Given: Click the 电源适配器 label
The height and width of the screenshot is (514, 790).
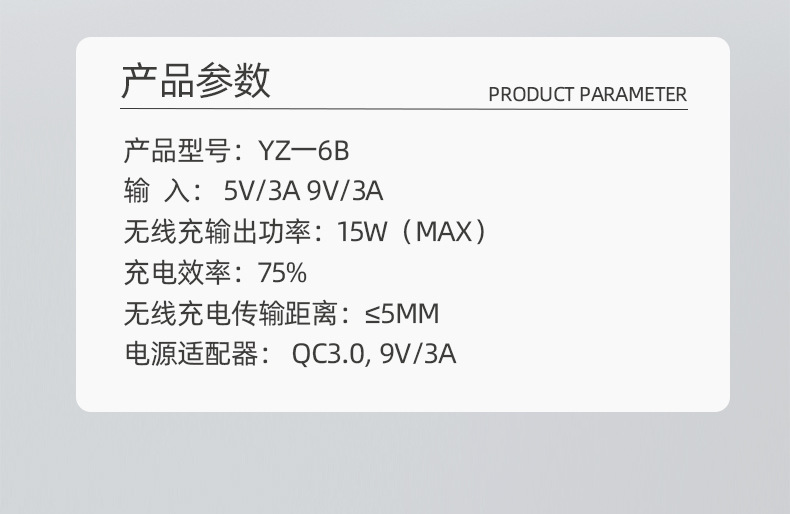Looking at the screenshot, I should [191, 354].
